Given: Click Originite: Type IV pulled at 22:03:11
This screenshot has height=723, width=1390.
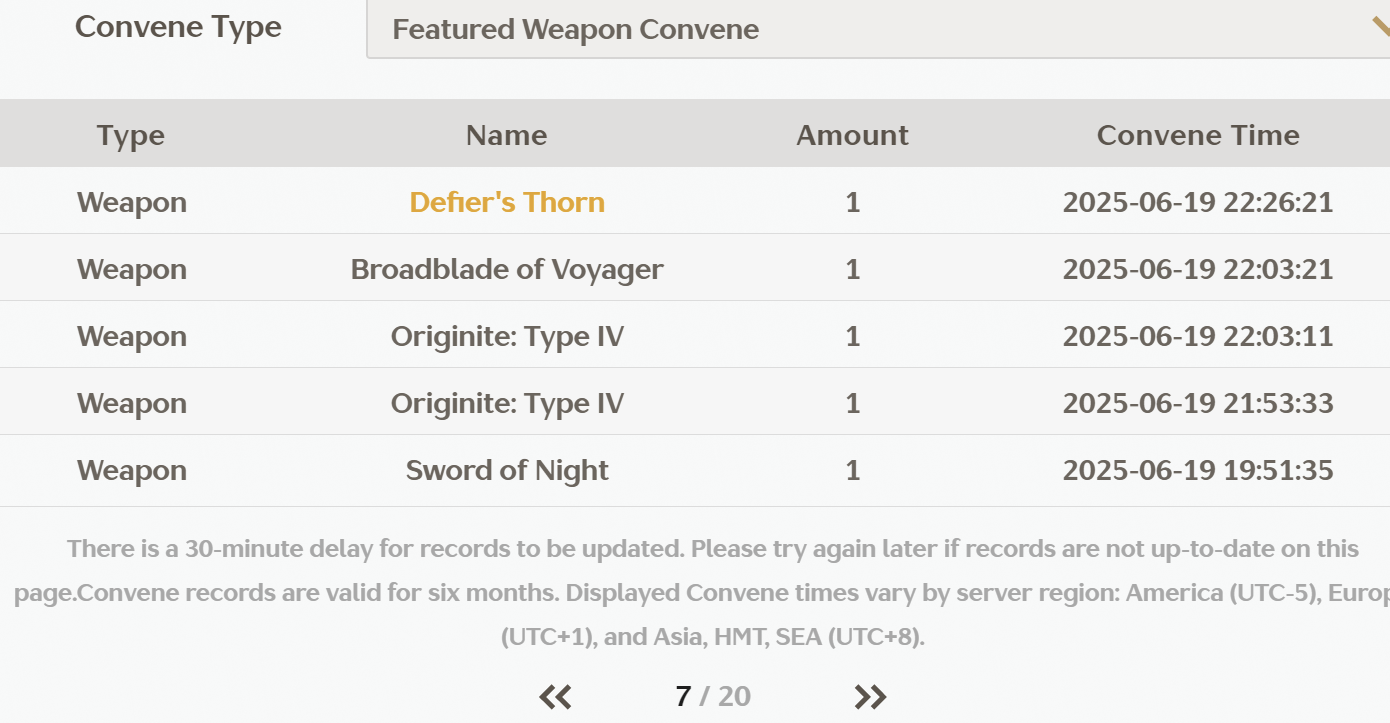Looking at the screenshot, I should pyautogui.click(x=507, y=336).
